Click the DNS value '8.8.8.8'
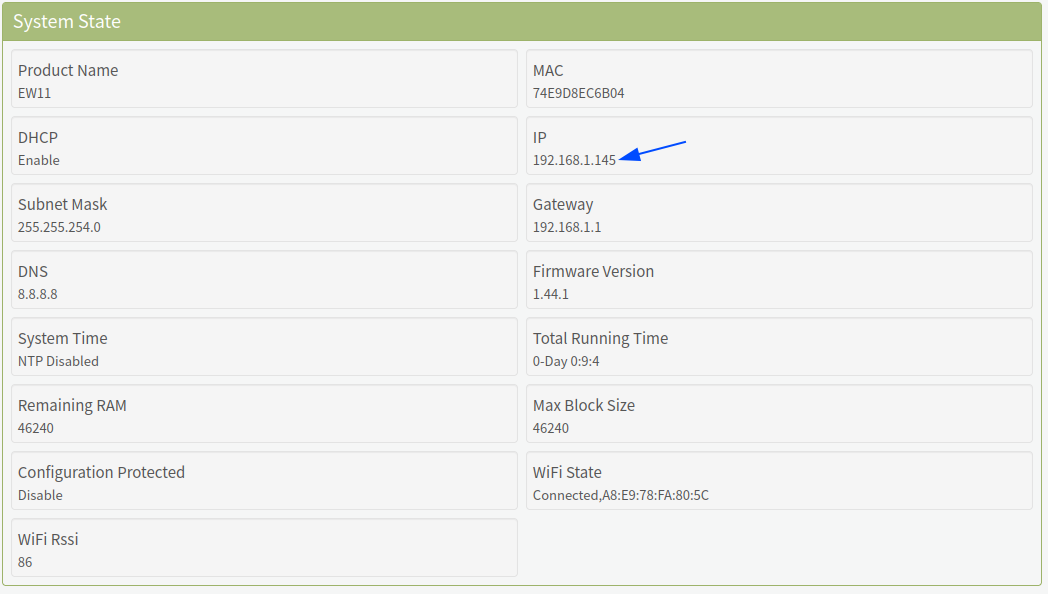Viewport: 1048px width, 594px height. click(37, 294)
